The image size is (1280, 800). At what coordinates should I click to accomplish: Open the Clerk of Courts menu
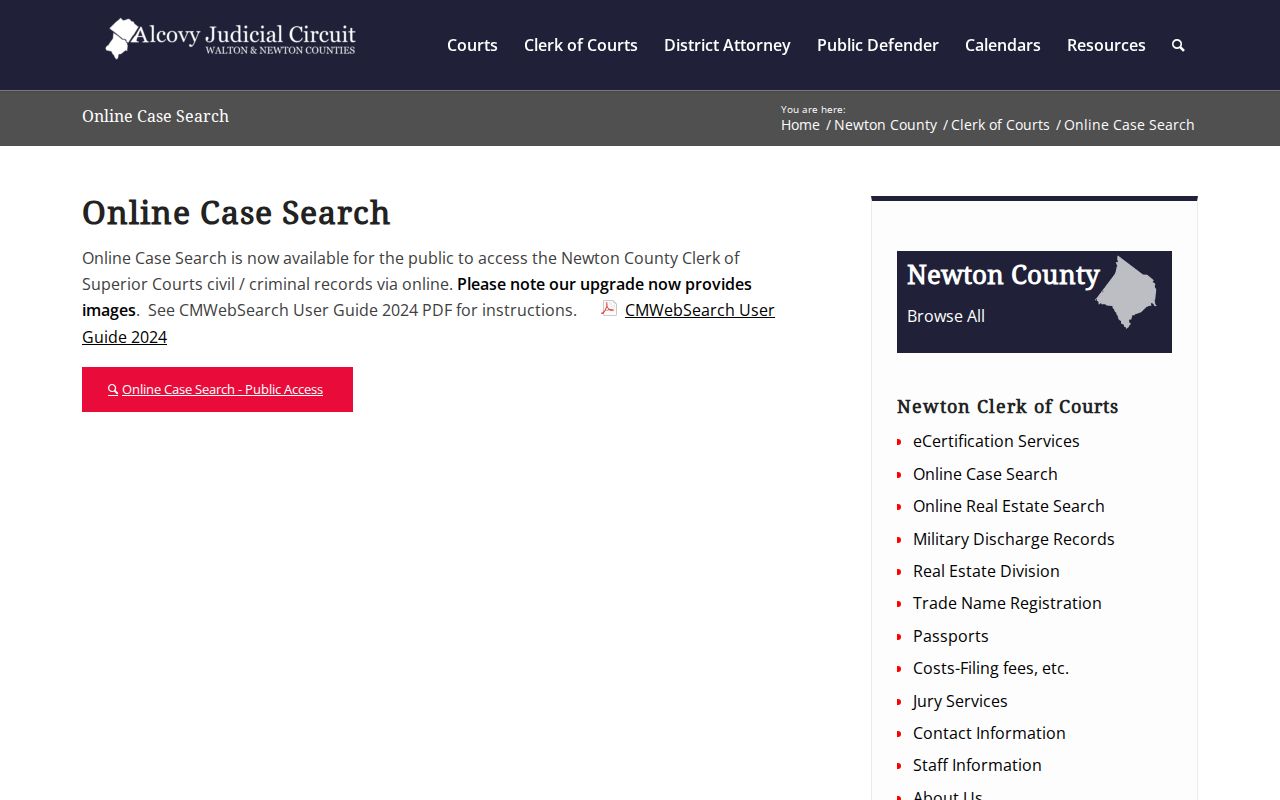pyautogui.click(x=581, y=45)
